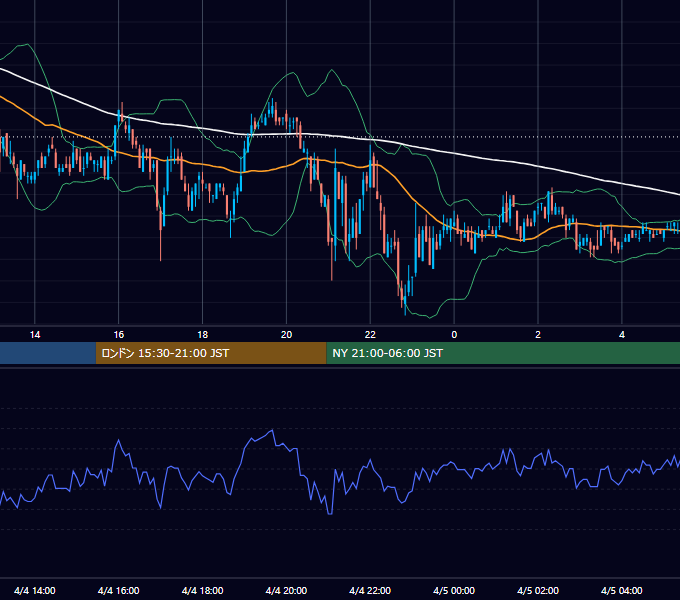Click the 20 hour axis label
680x600 pixels.
[286, 335]
